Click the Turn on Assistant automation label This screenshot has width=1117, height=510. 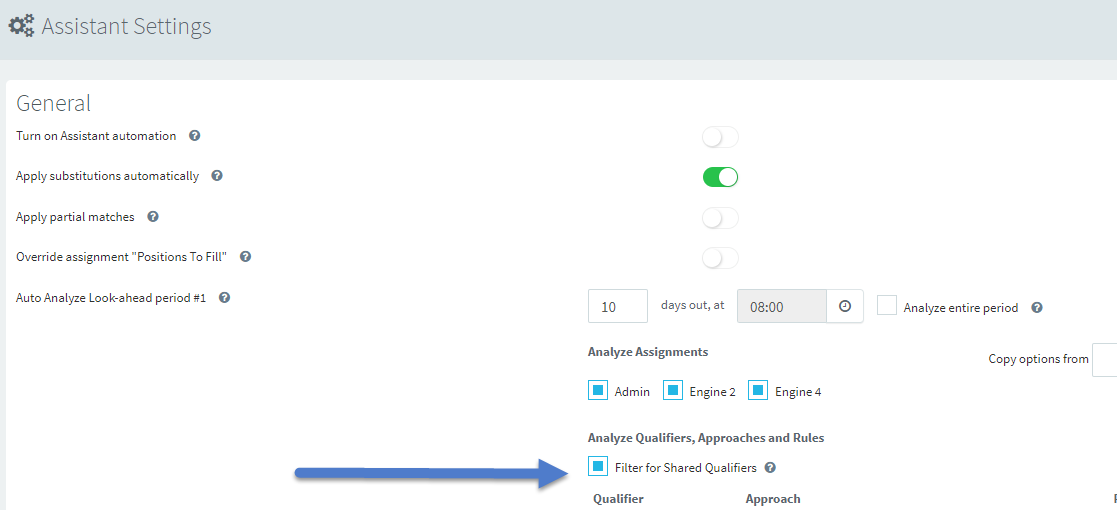click(x=96, y=135)
